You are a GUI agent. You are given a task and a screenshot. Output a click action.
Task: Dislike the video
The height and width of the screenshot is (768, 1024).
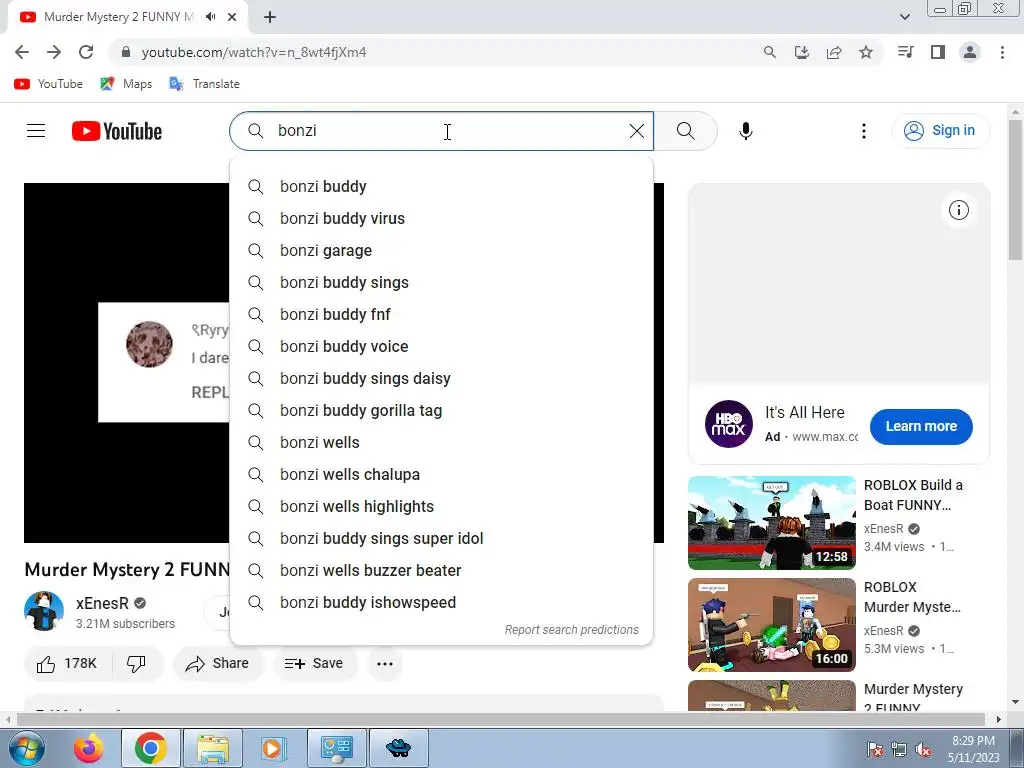tap(136, 664)
